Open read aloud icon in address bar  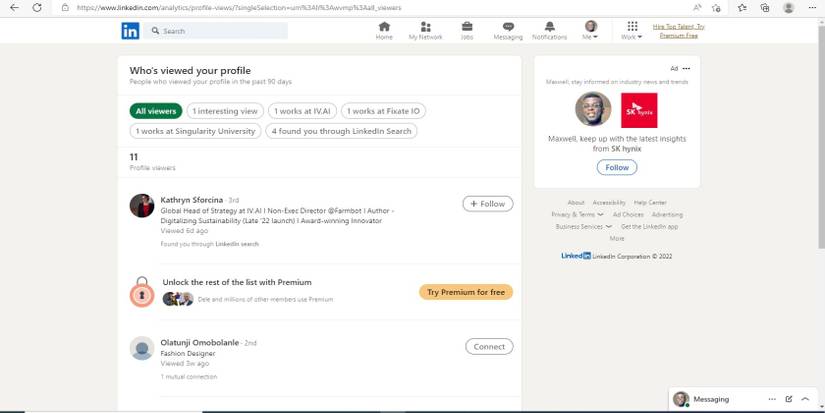click(698, 8)
